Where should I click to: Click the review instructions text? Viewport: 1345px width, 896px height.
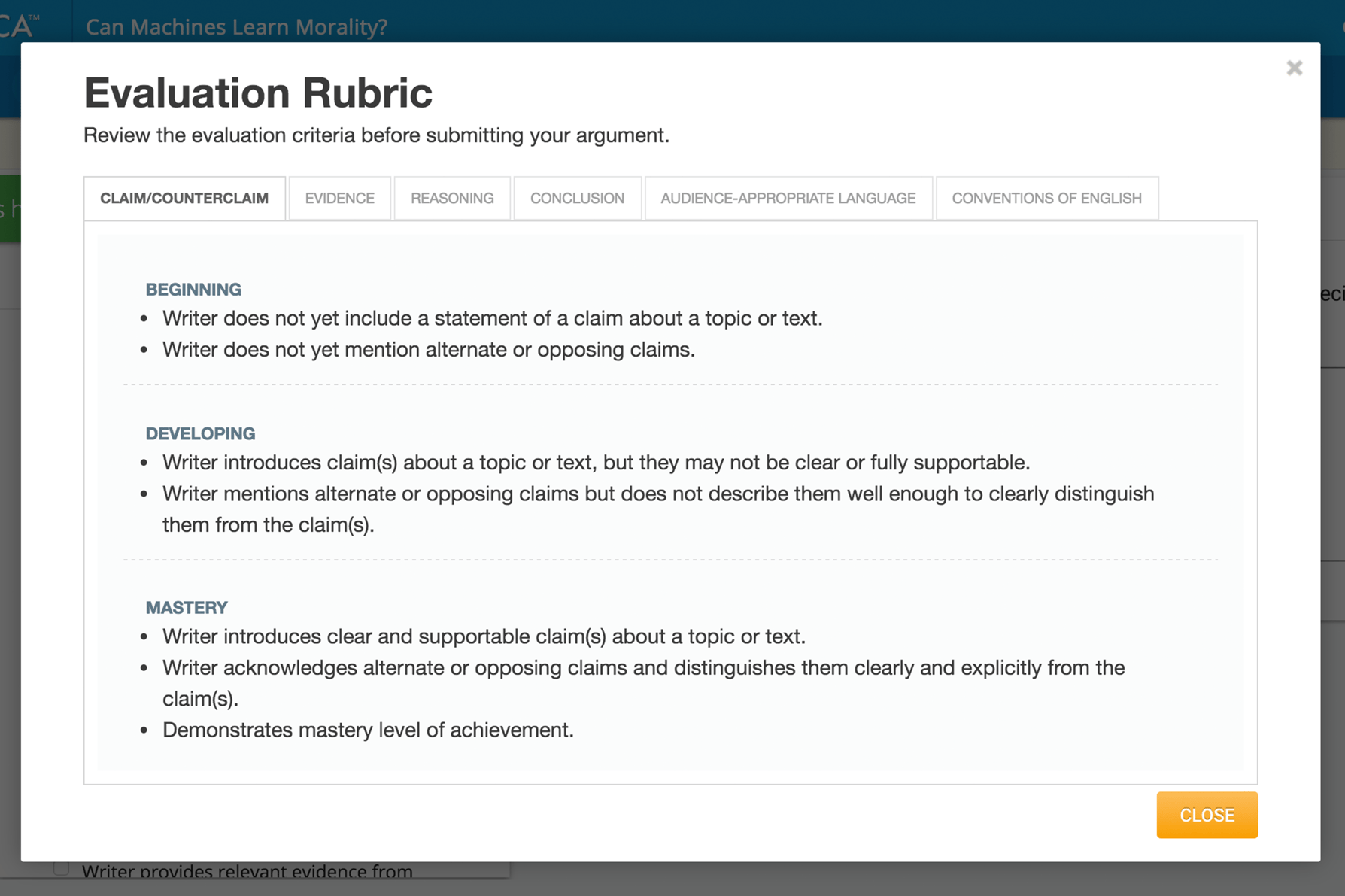pyautogui.click(x=375, y=135)
